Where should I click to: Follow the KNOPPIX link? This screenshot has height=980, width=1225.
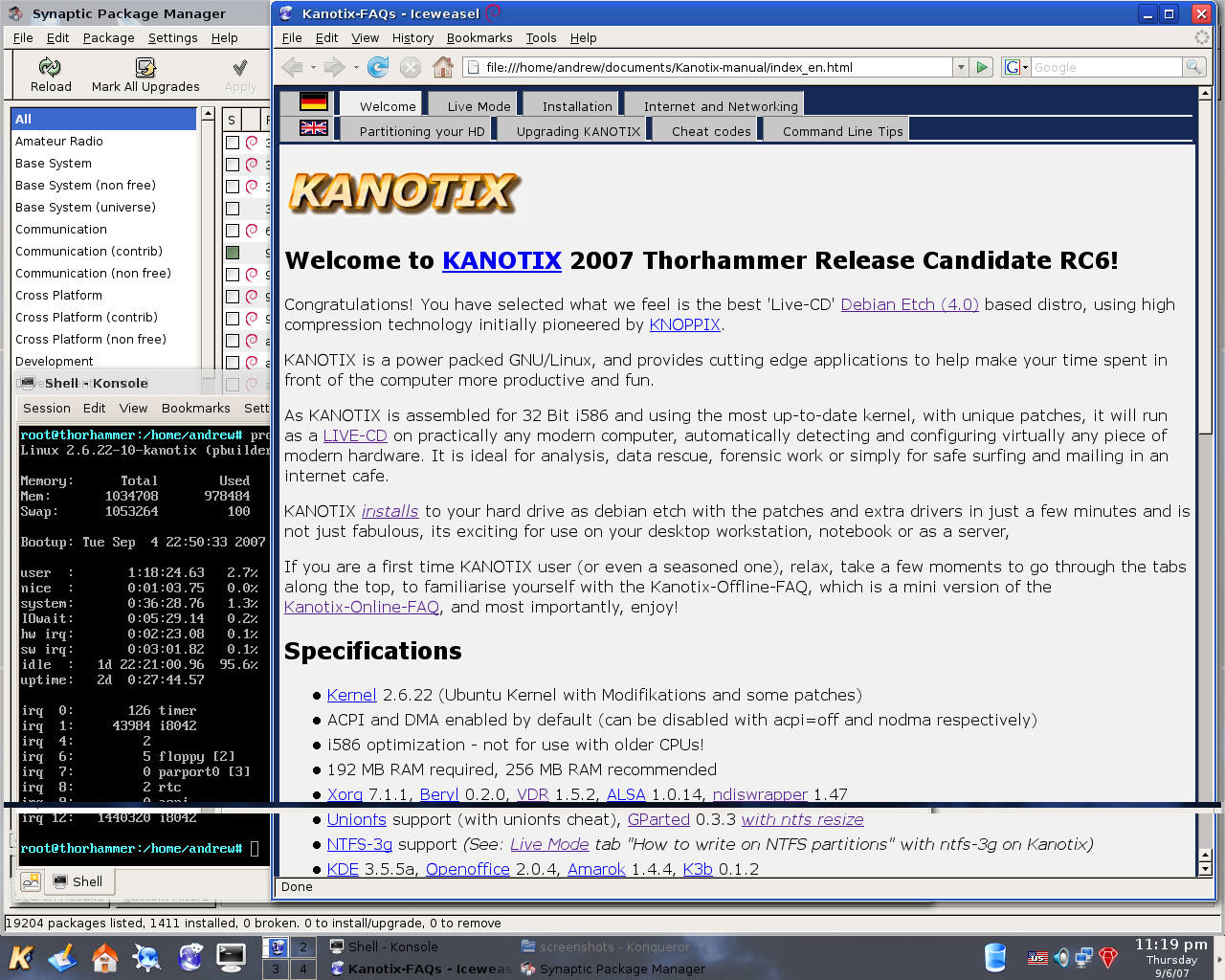684,324
